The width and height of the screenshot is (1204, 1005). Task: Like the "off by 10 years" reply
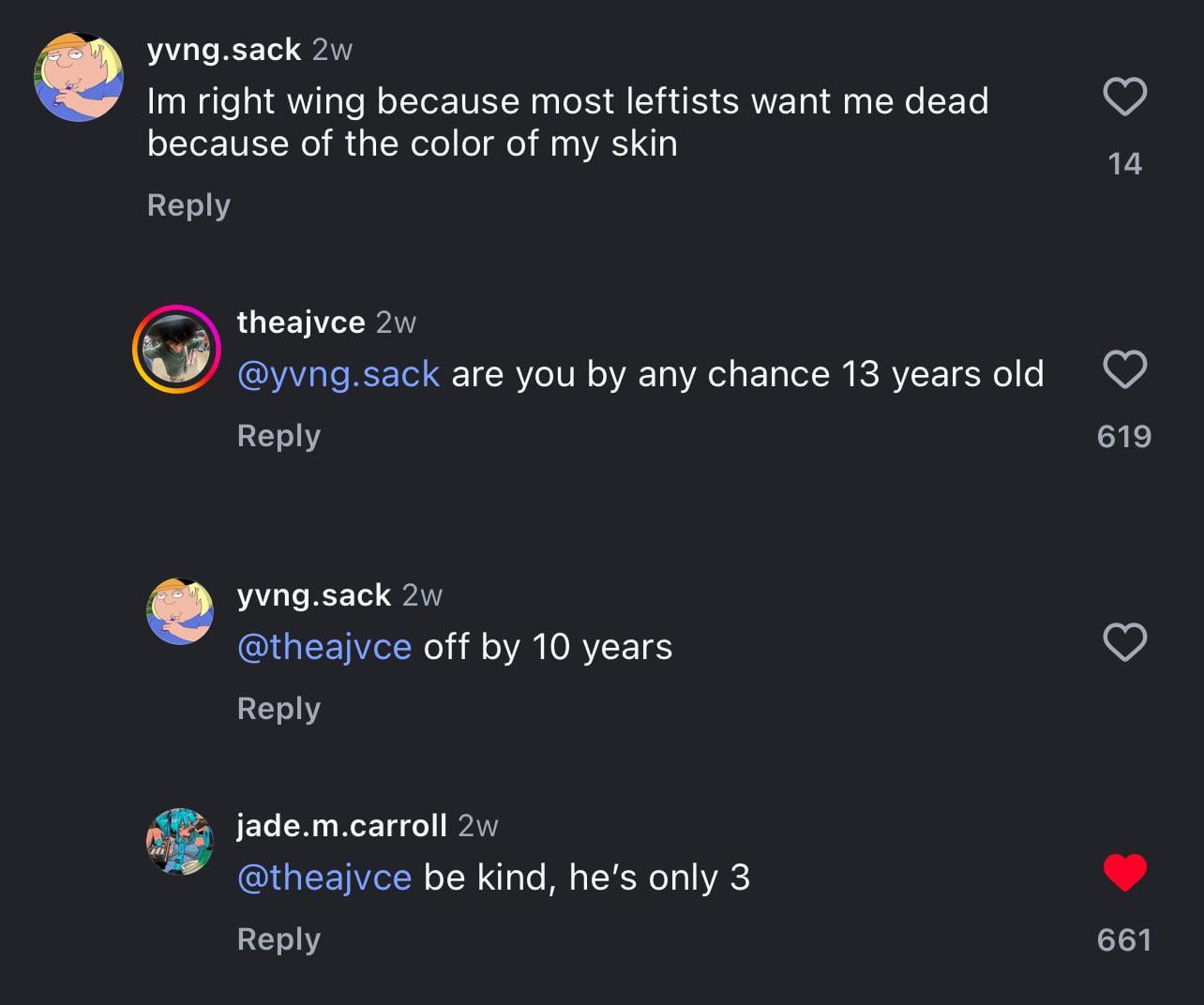point(1124,642)
